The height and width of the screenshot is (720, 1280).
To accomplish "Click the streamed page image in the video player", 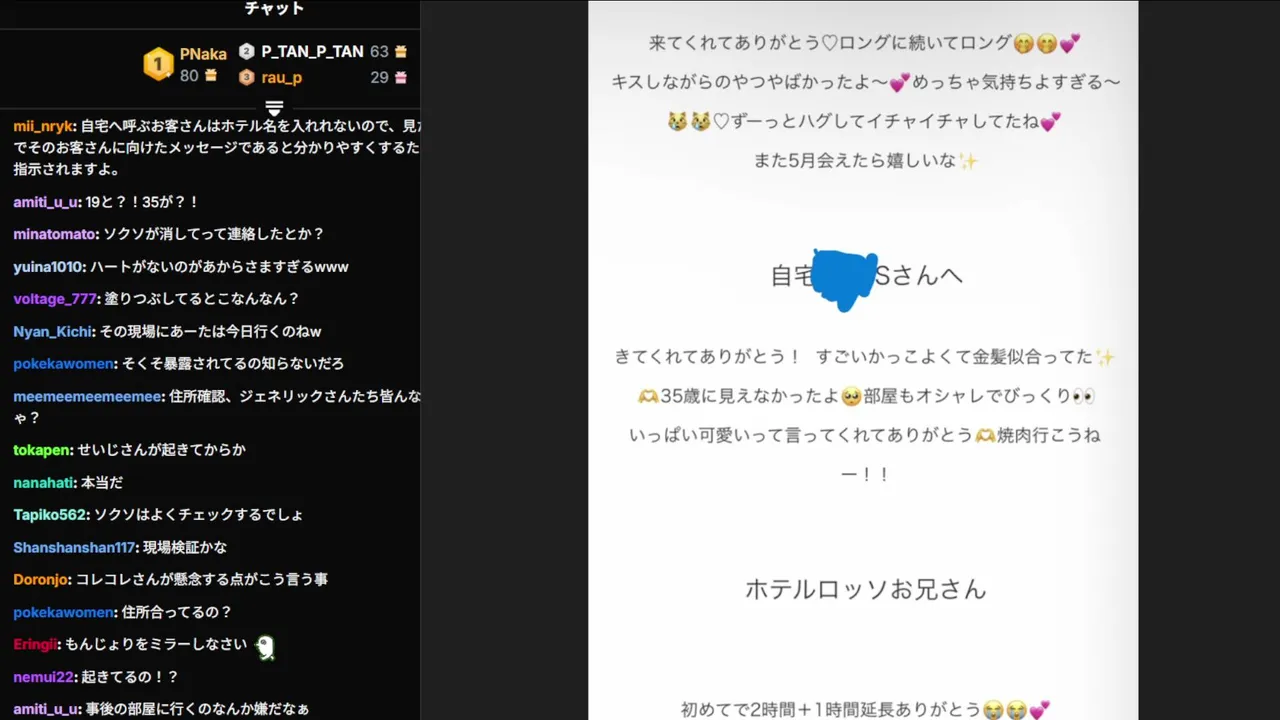I will point(863,360).
